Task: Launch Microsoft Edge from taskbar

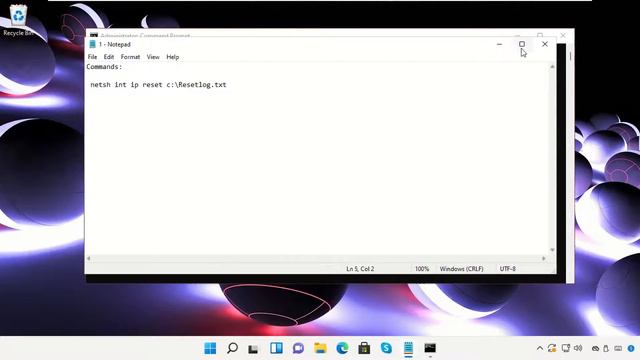Action: [x=342, y=348]
